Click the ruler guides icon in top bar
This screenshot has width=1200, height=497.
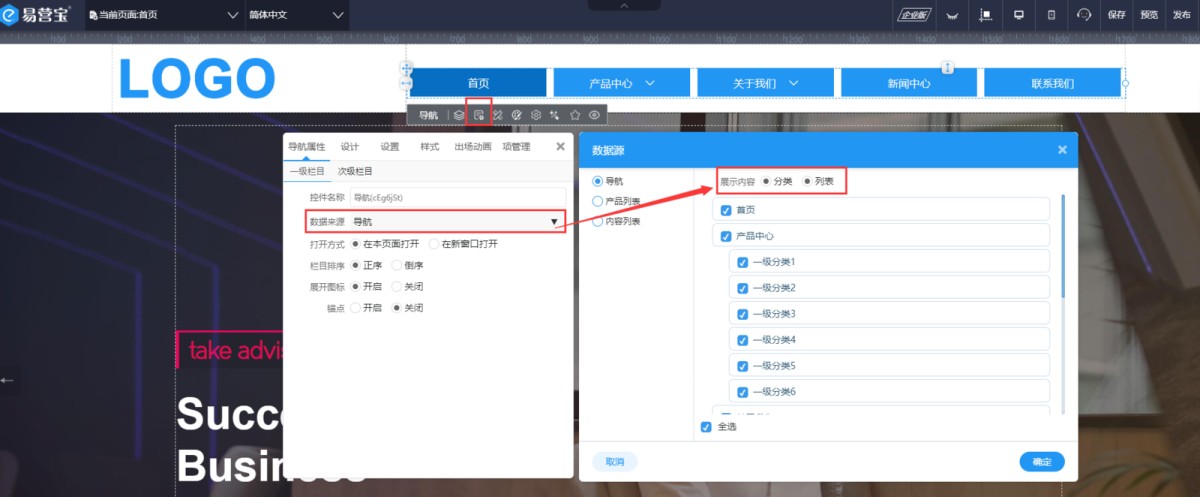(985, 15)
